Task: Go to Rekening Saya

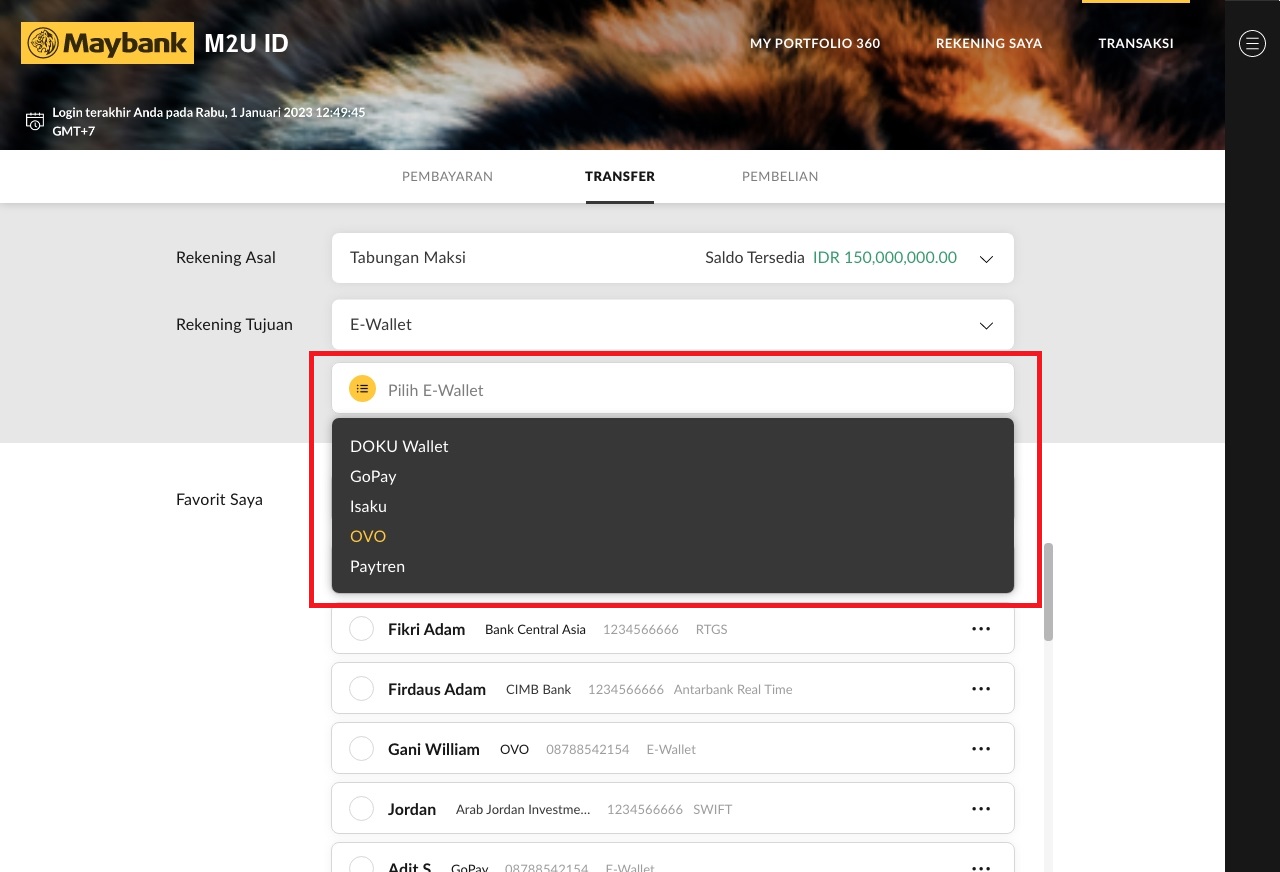Action: point(989,43)
